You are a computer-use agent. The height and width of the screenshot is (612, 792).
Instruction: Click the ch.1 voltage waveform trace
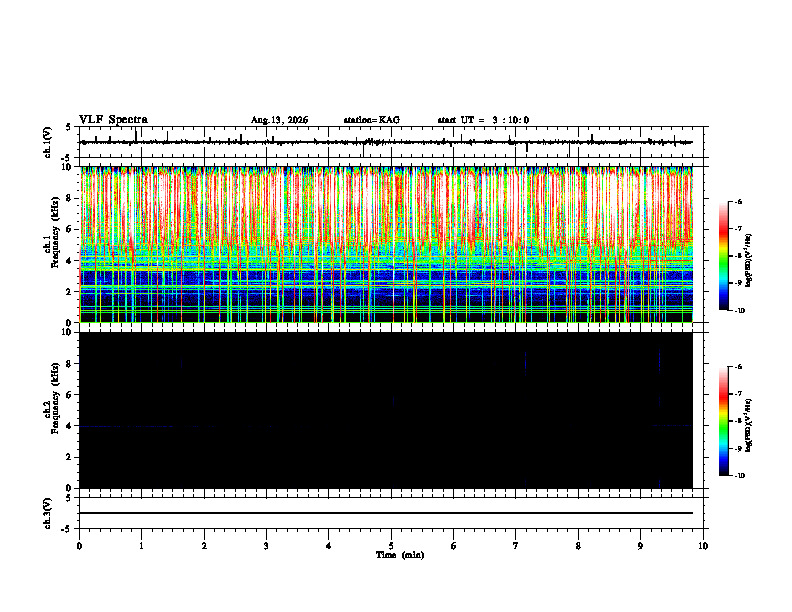(x=386, y=142)
